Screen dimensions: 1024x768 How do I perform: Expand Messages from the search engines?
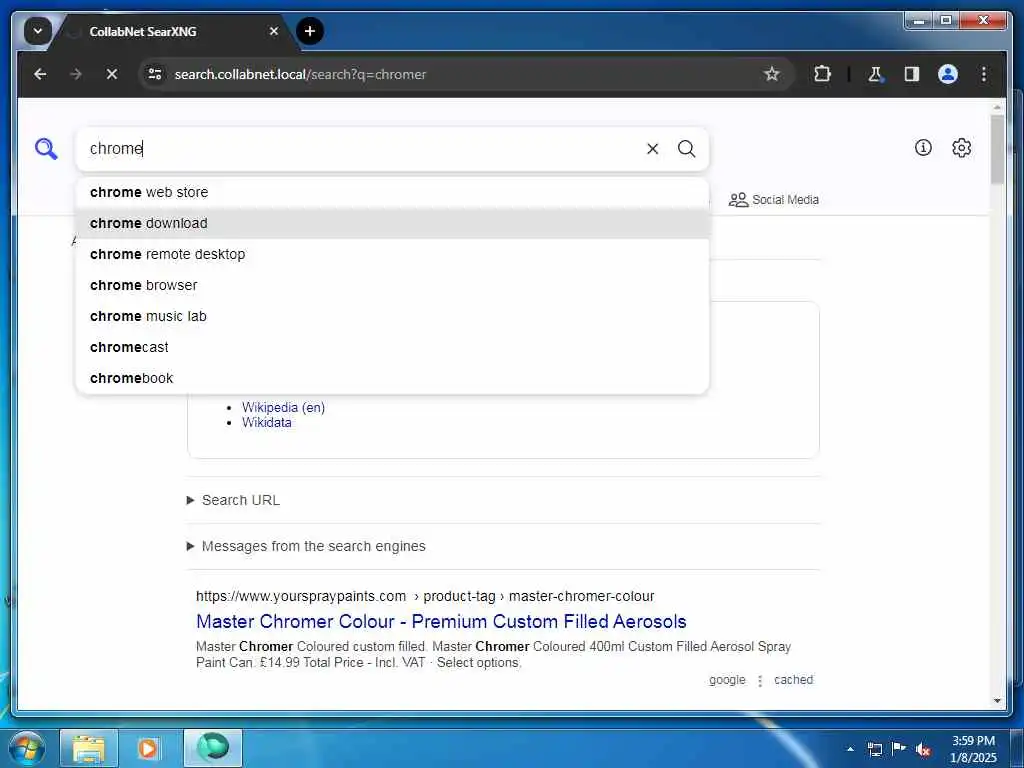click(306, 546)
